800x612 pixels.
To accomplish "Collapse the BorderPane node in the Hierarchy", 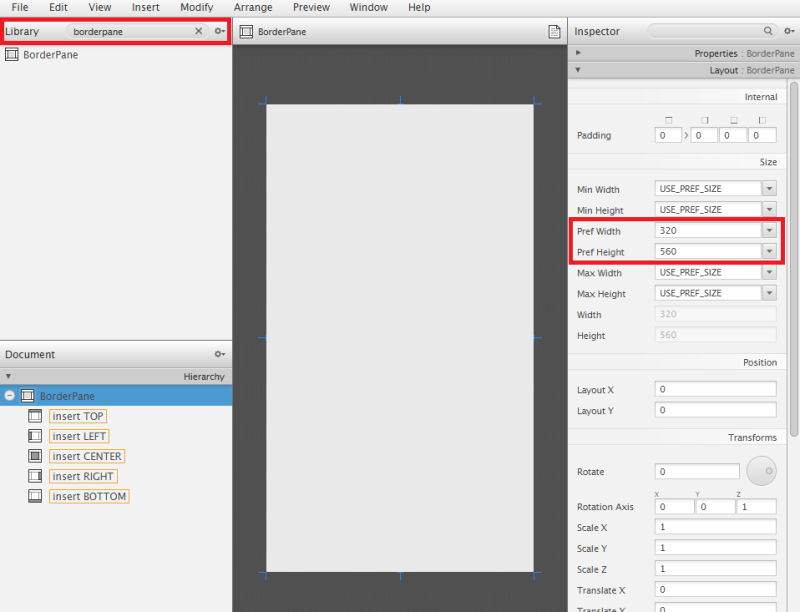I will pyautogui.click(x=9, y=396).
